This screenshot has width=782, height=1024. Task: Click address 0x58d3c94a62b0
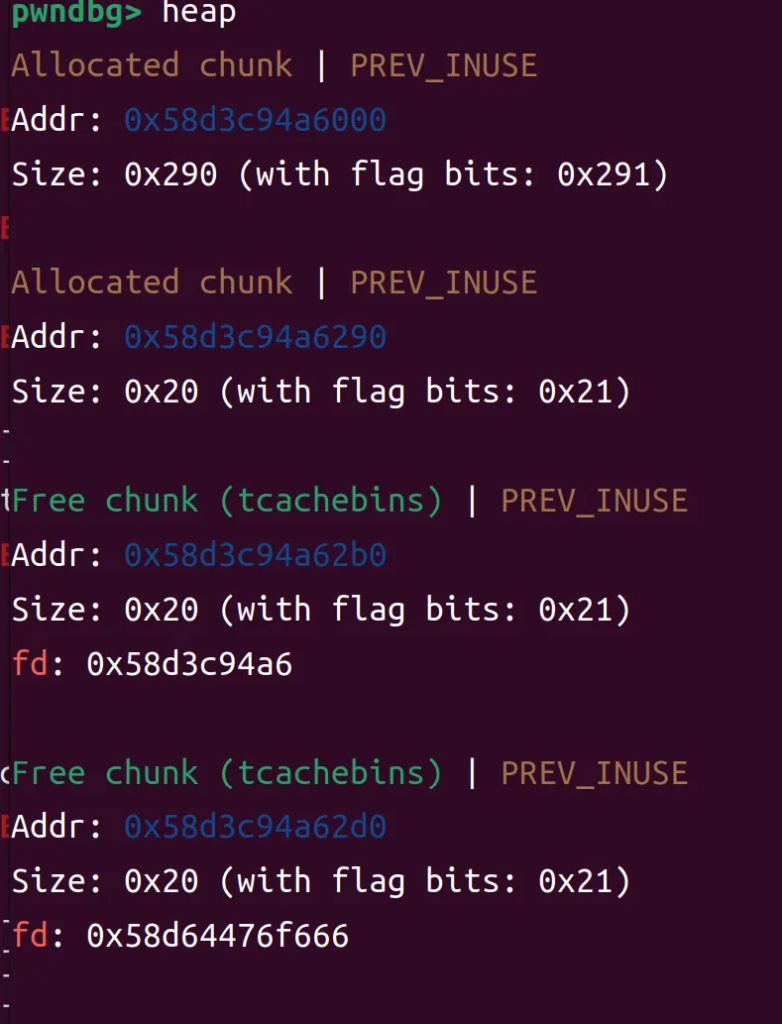point(255,555)
